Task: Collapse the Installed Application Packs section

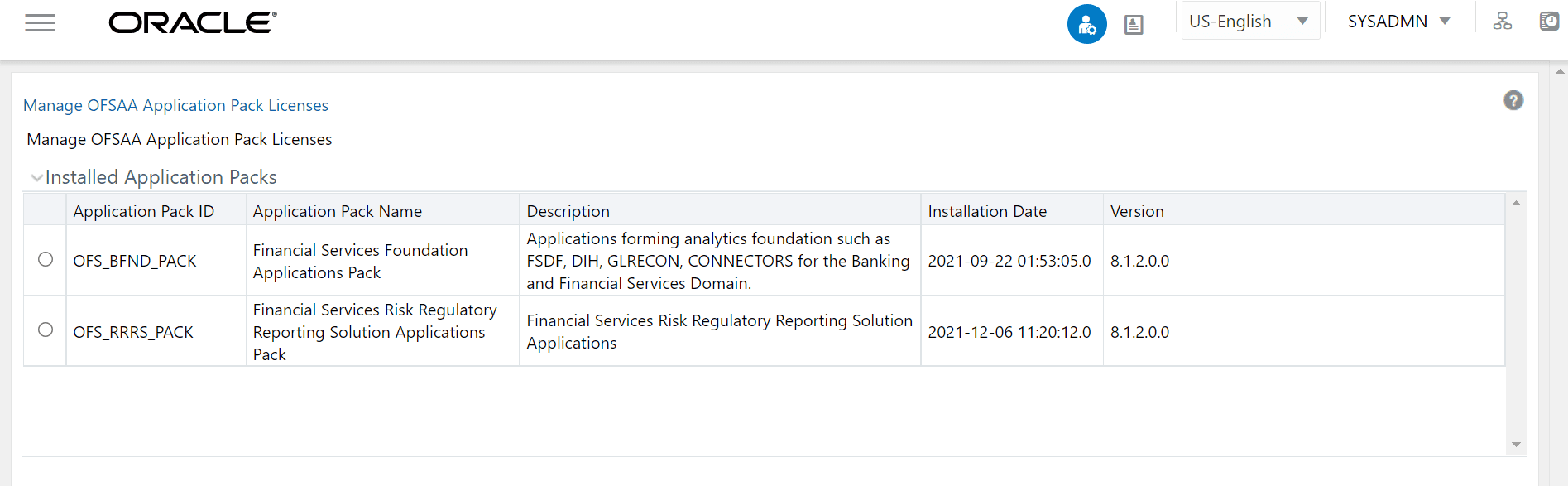Action: click(x=36, y=177)
